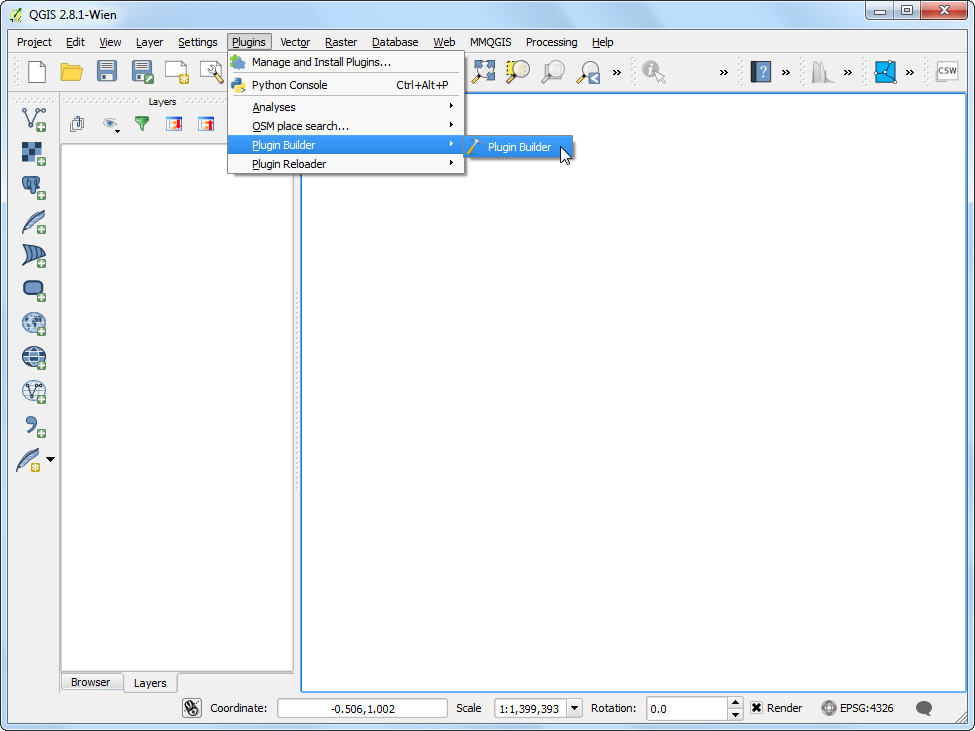Screen dimensions: 975x731
Task: Click the Zoom Last icon
Action: (x=587, y=71)
